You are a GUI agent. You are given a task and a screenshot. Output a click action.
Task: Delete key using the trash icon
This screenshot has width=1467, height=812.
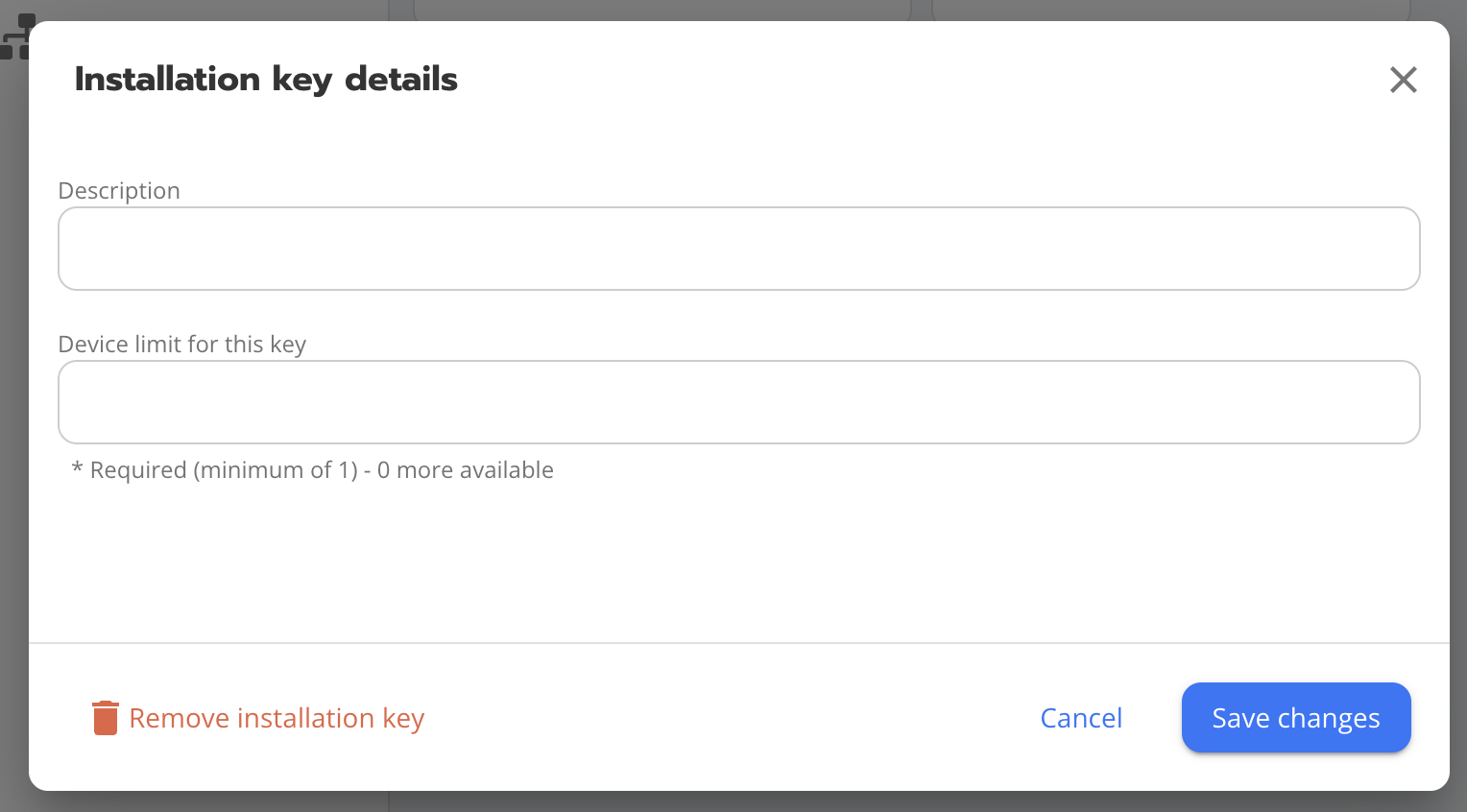(x=105, y=718)
